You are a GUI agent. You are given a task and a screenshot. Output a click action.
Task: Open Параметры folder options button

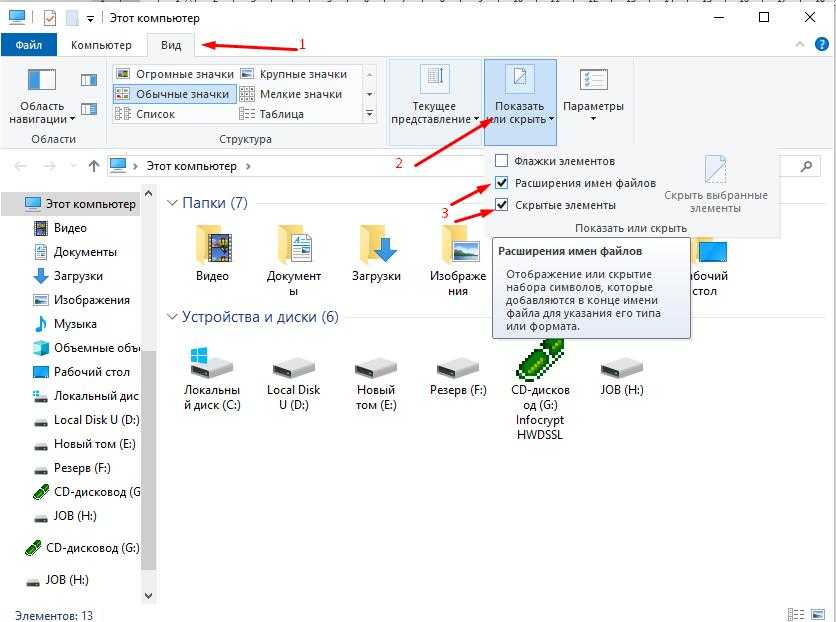(x=593, y=96)
